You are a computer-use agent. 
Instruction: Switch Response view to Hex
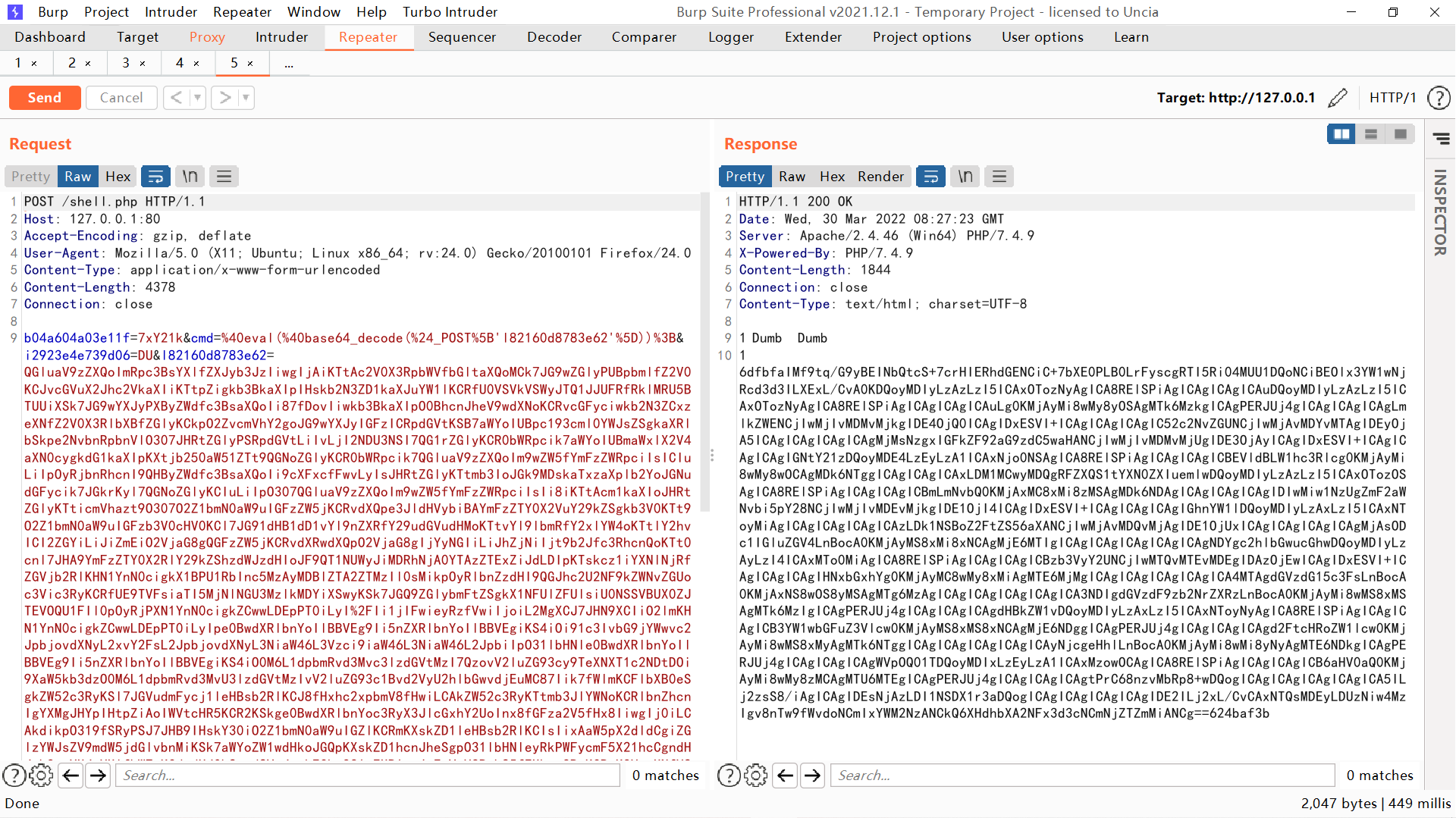832,177
